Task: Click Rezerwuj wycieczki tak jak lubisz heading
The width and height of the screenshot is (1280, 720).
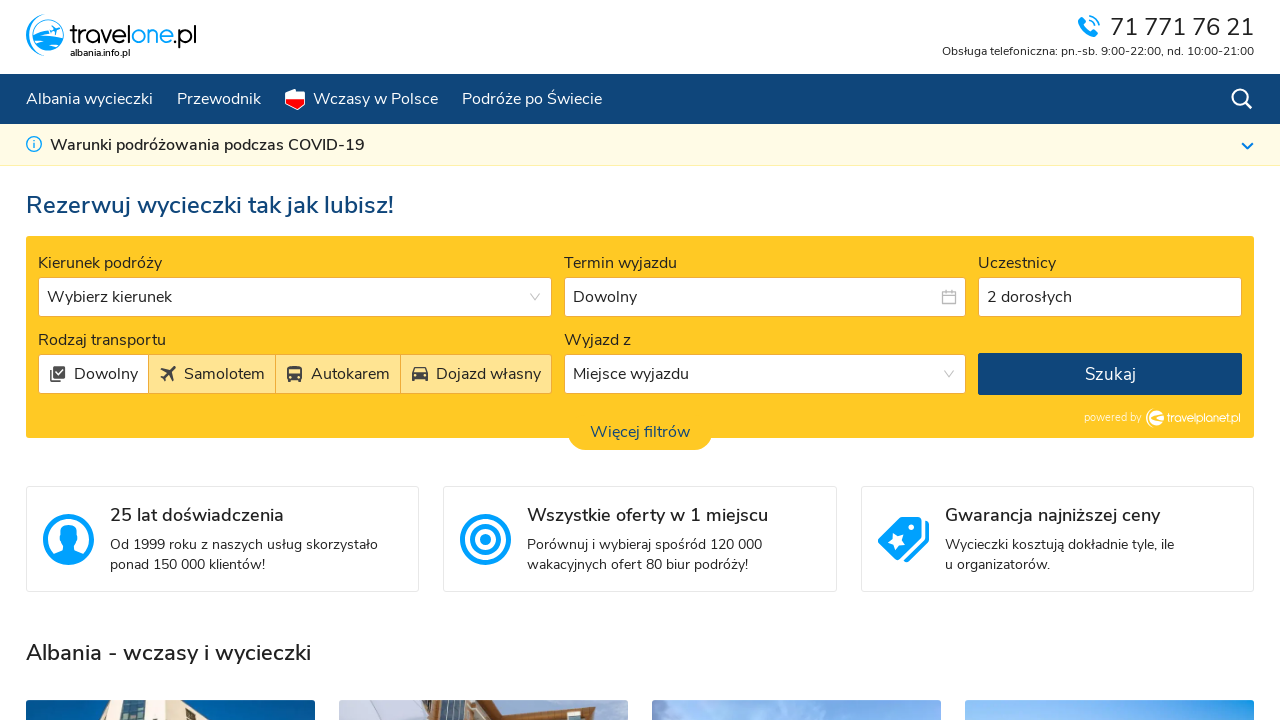Action: 210,205
